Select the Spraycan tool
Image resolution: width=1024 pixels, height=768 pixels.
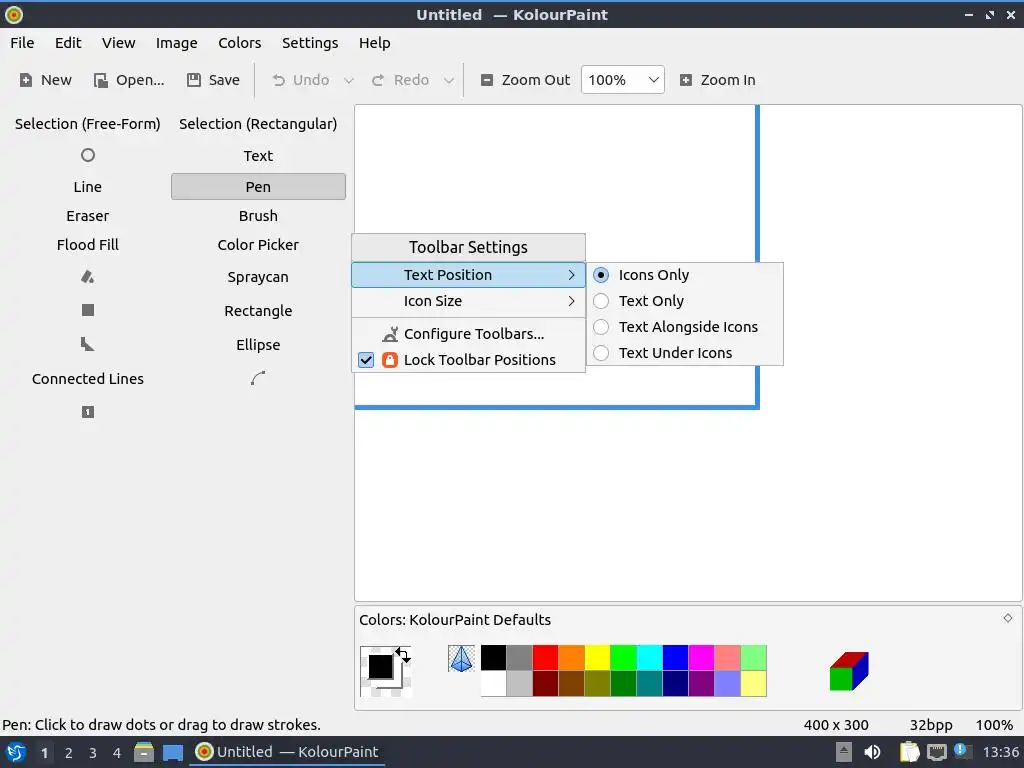coord(258,277)
